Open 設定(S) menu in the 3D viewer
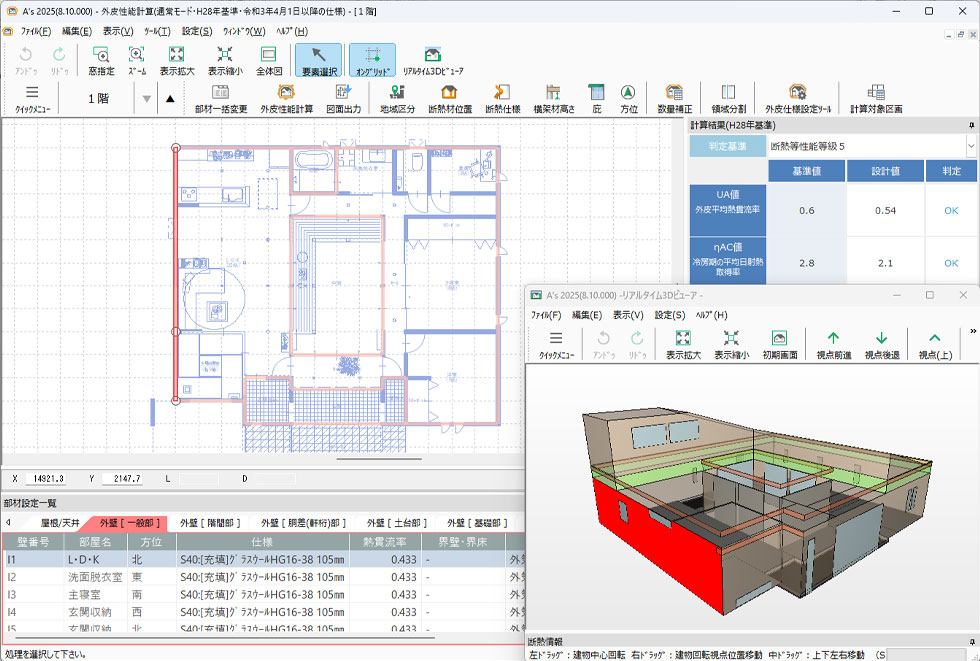Image resolution: width=980 pixels, height=661 pixels. (669, 316)
